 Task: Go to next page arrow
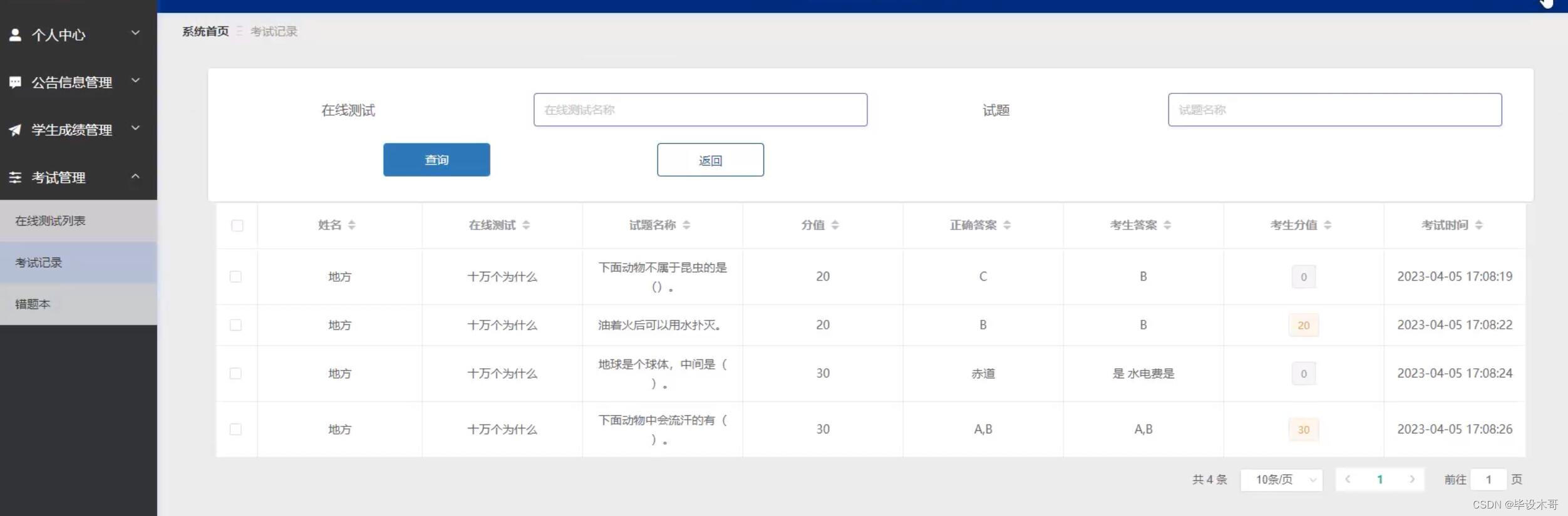[x=1412, y=480]
